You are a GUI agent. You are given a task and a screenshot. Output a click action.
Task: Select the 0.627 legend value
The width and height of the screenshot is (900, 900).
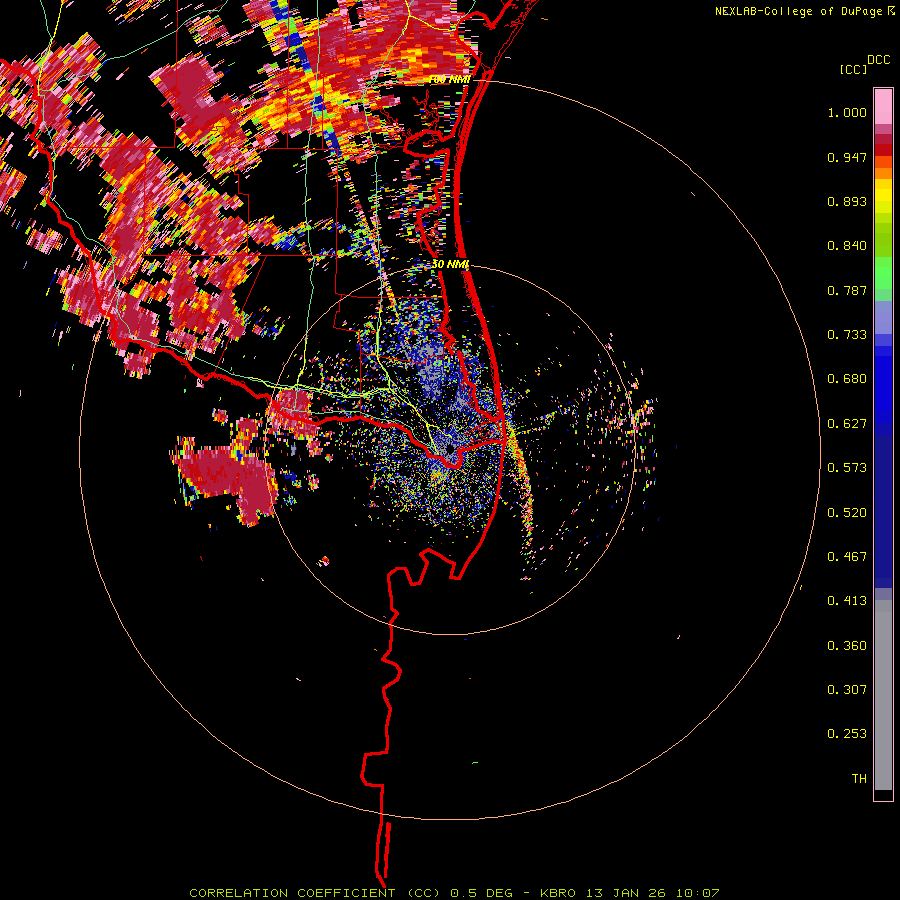pyautogui.click(x=847, y=424)
